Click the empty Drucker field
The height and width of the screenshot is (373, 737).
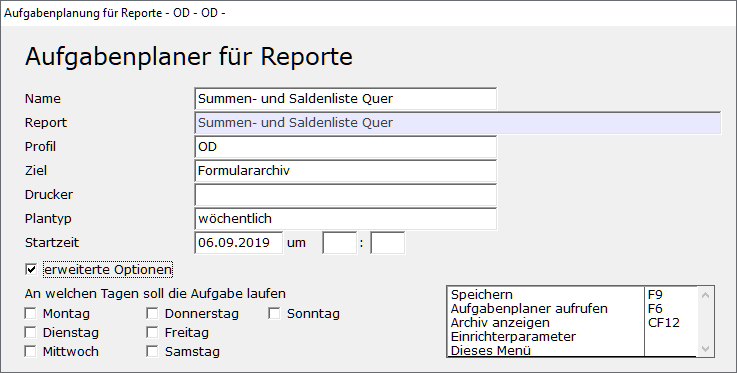point(345,195)
